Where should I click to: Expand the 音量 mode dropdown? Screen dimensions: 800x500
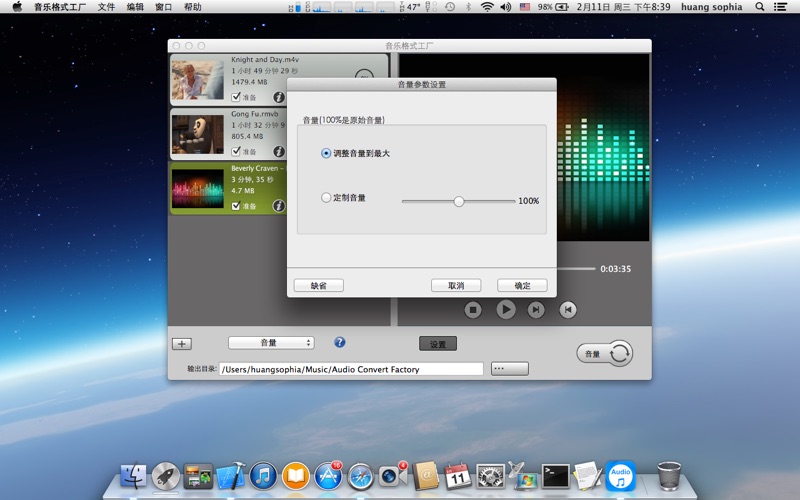(271, 343)
